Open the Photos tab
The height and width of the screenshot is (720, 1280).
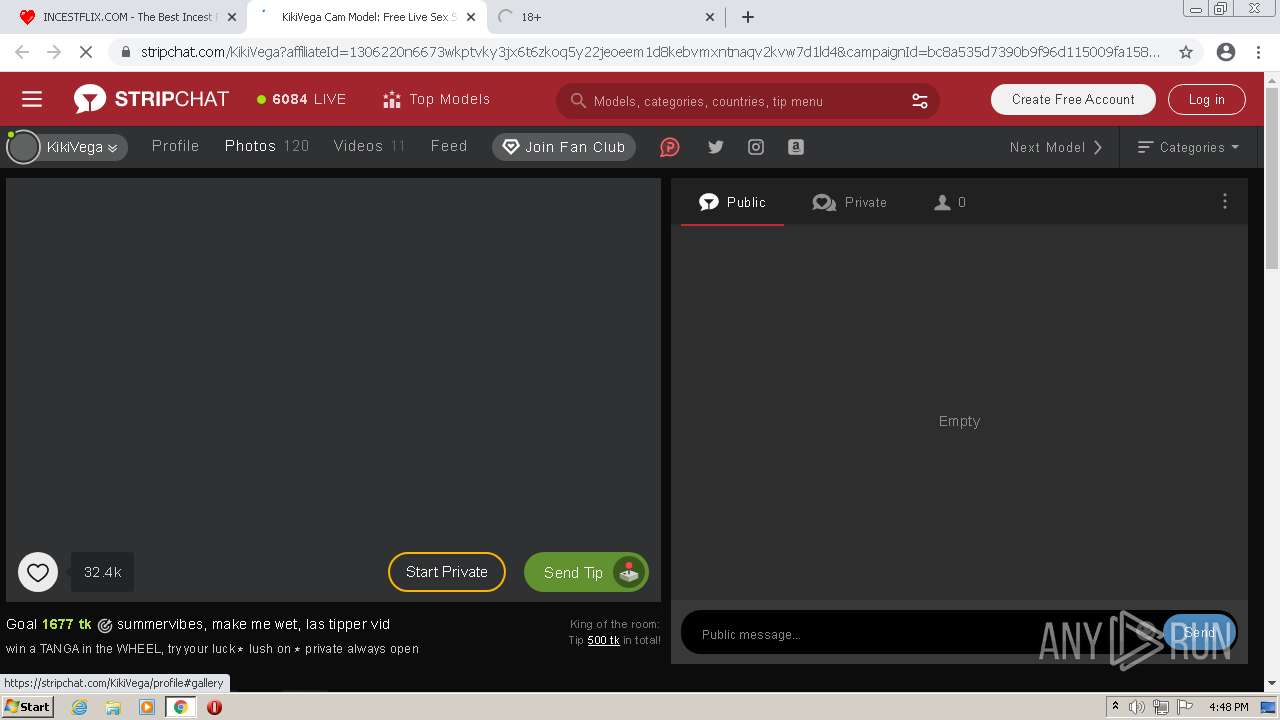(267, 146)
